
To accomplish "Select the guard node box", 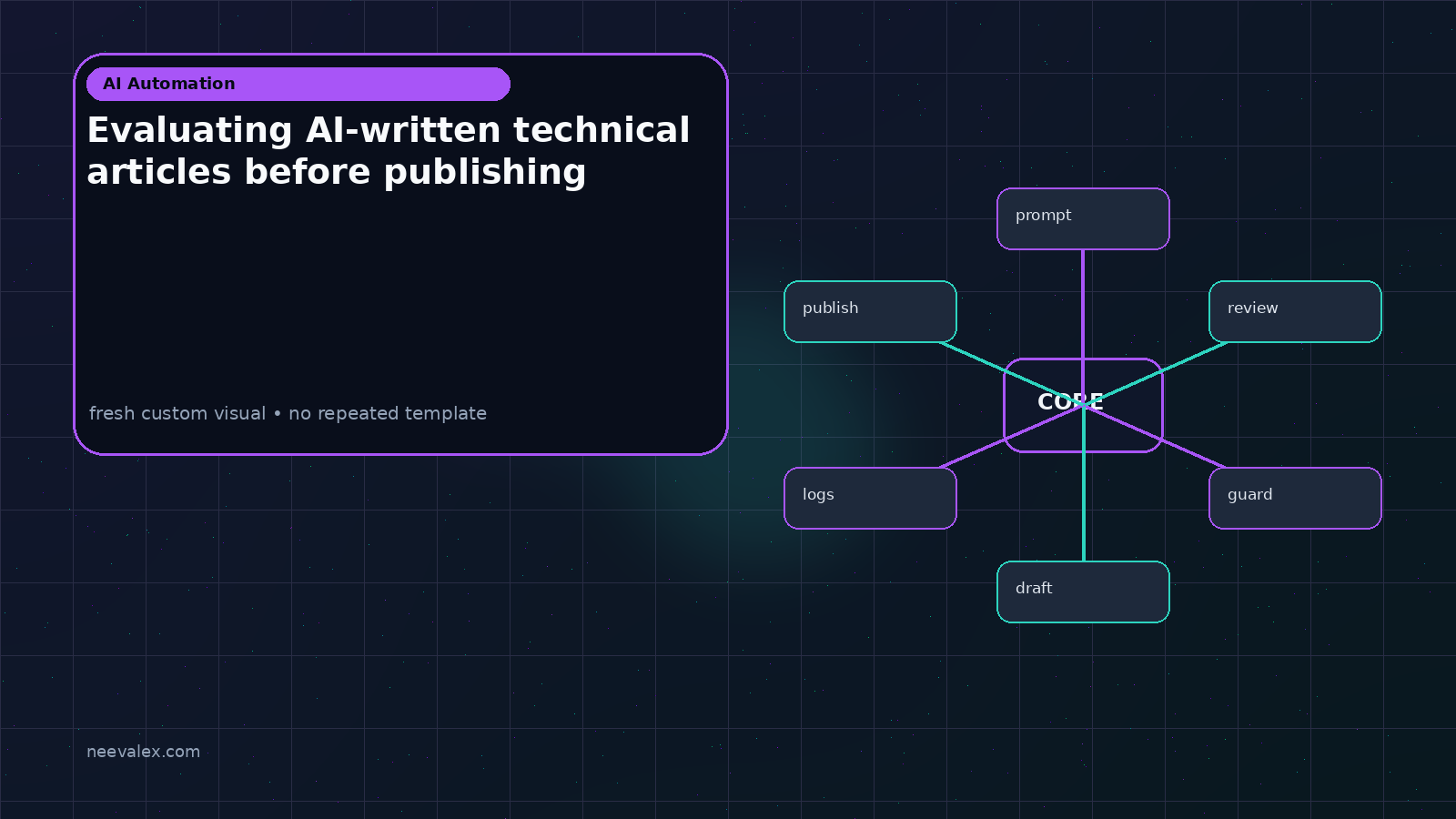I will point(1295,498).
